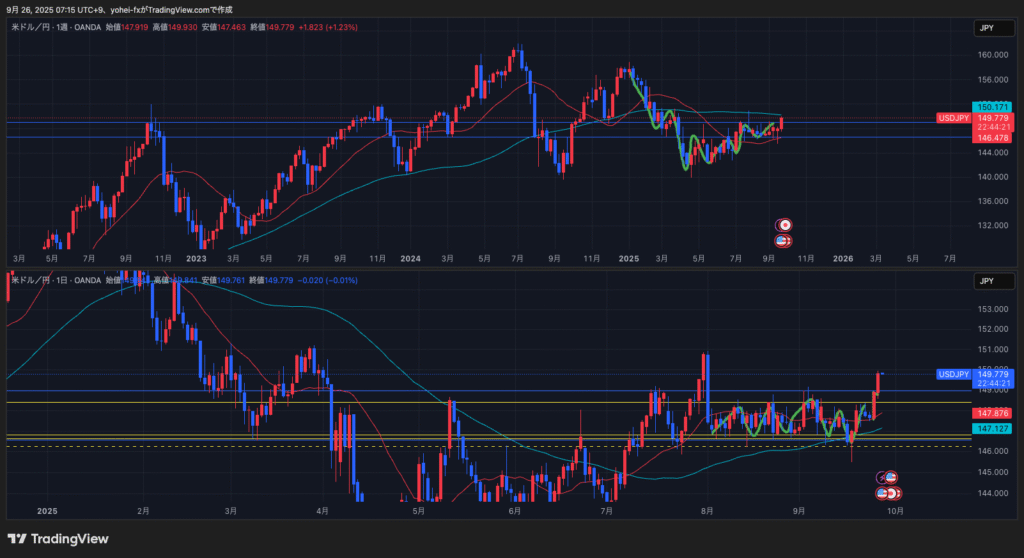Click the lightning and US flag icon on daily chart

tap(888, 477)
